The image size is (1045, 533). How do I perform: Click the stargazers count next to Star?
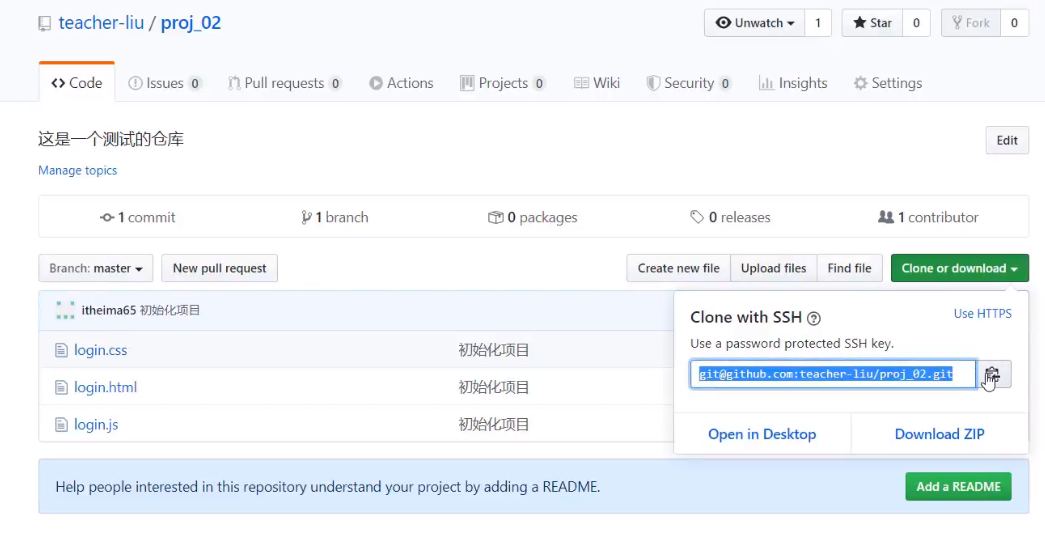tap(916, 23)
